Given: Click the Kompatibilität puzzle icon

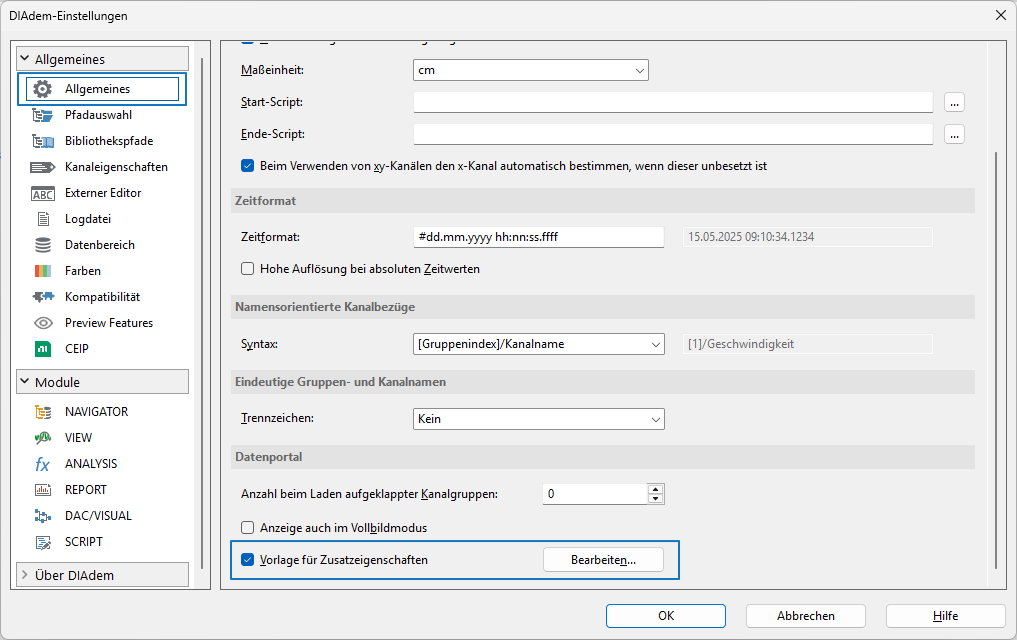Looking at the screenshot, I should (43, 297).
